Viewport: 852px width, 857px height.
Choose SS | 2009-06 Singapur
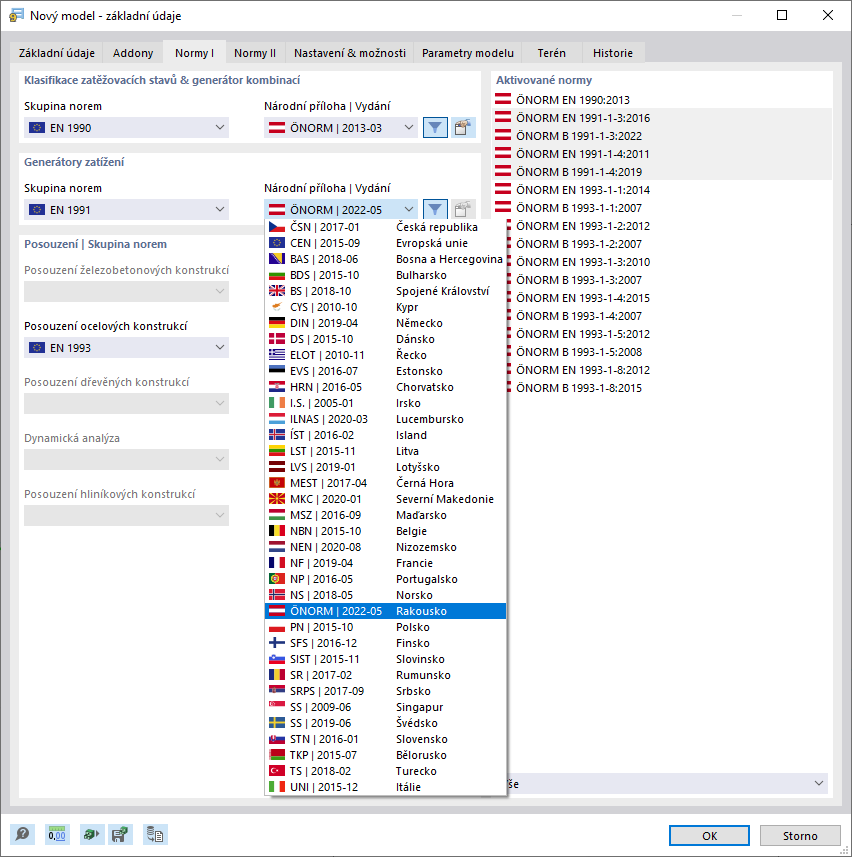pyautogui.click(x=385, y=707)
